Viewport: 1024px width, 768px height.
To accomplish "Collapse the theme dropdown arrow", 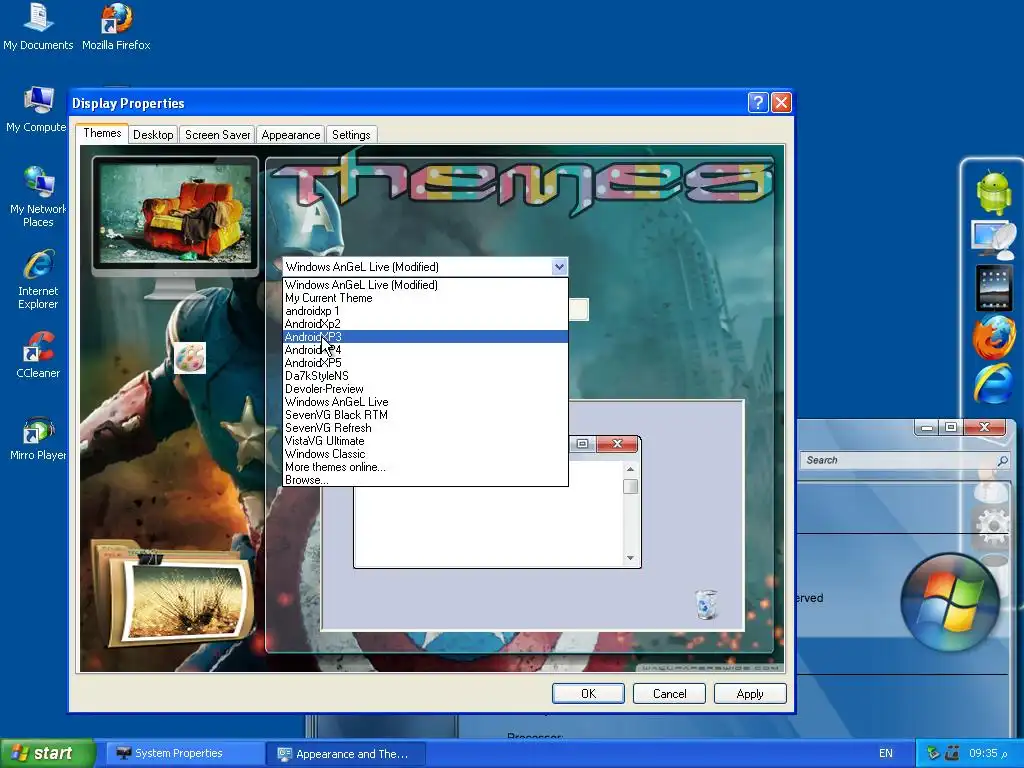I will 559,266.
